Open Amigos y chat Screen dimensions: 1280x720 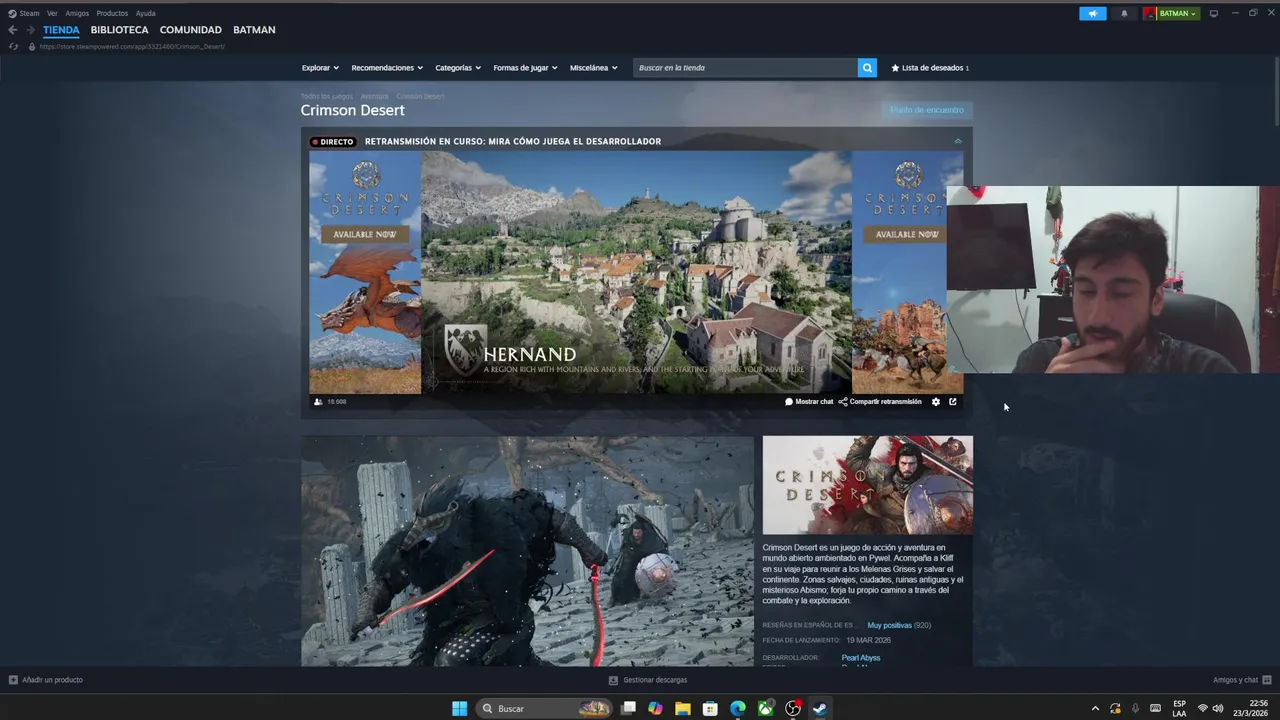[1240, 680]
